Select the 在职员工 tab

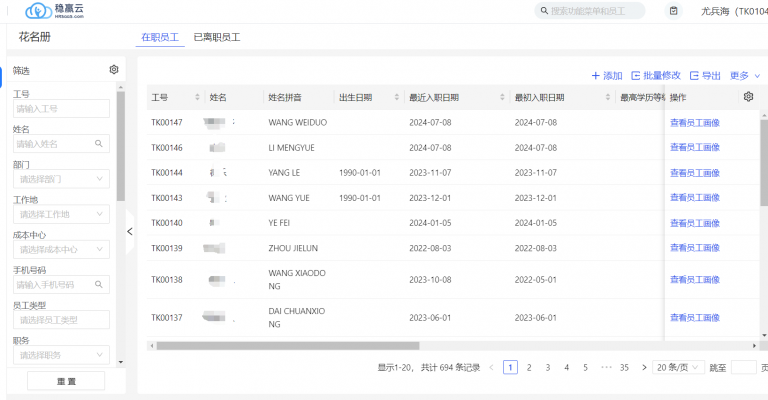tap(160, 37)
